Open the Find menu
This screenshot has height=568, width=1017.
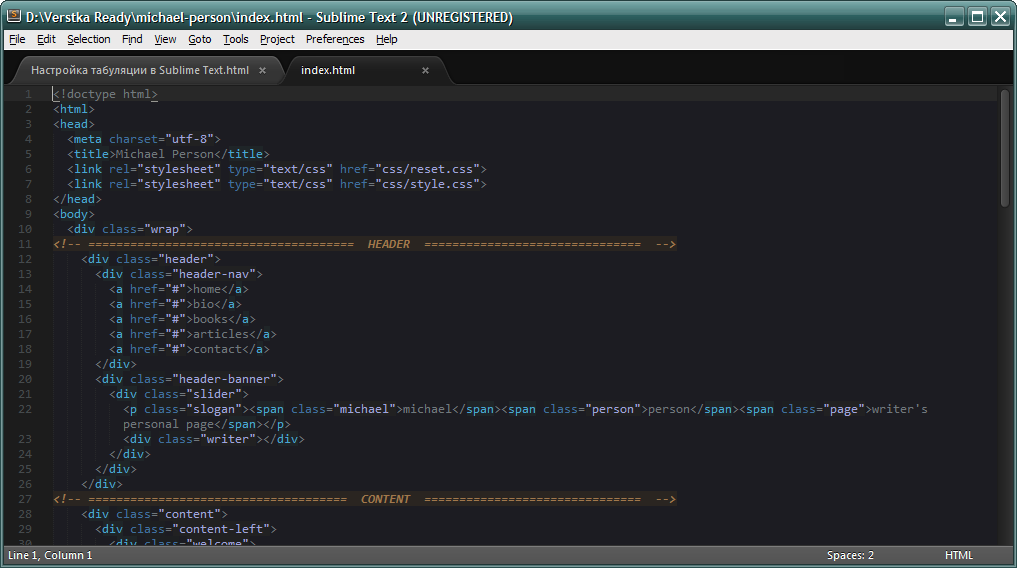point(132,39)
